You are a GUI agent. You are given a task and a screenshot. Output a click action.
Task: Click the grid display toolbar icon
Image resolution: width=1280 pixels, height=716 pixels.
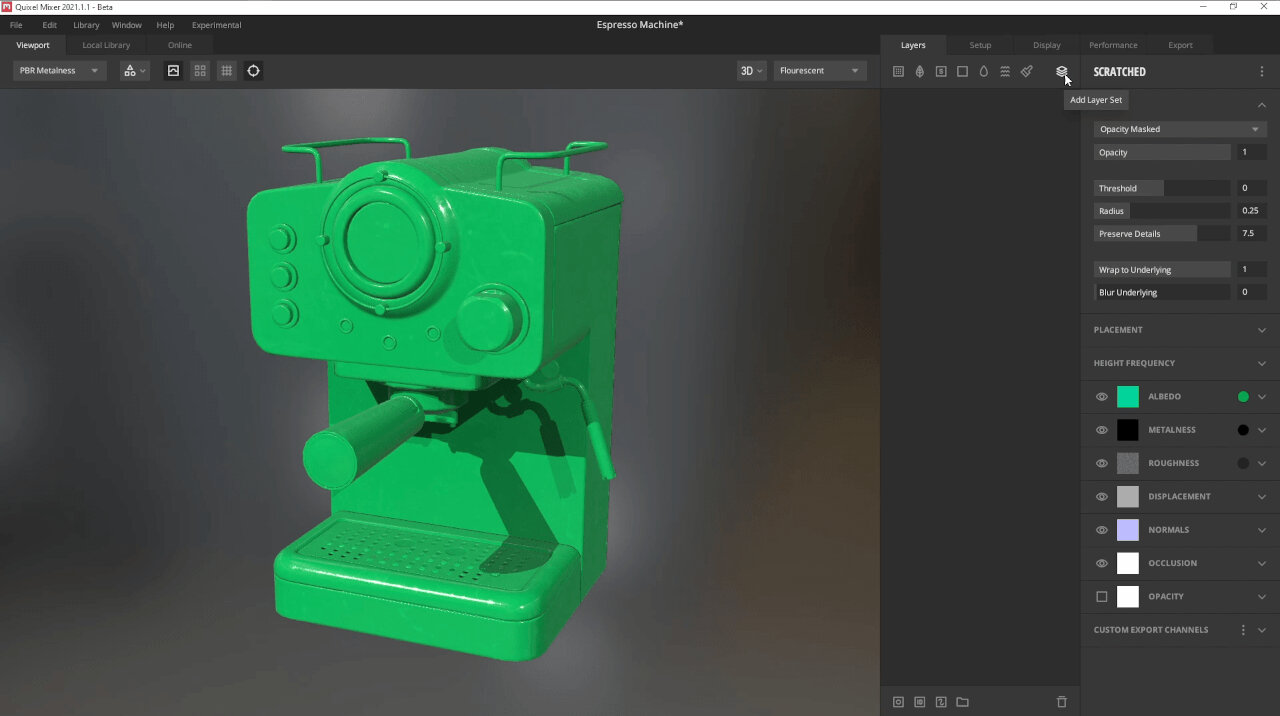(226, 71)
